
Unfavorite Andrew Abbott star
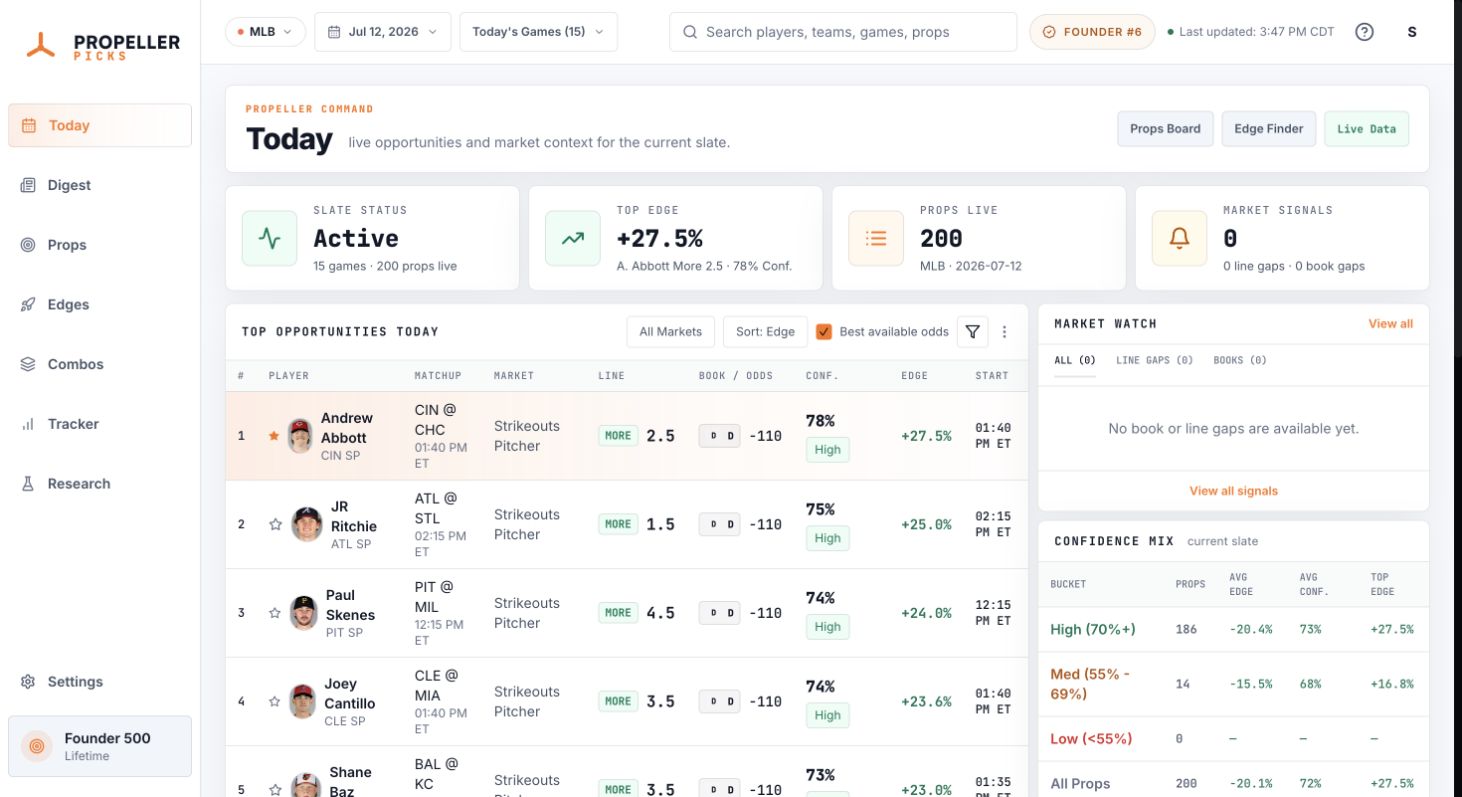coord(274,436)
